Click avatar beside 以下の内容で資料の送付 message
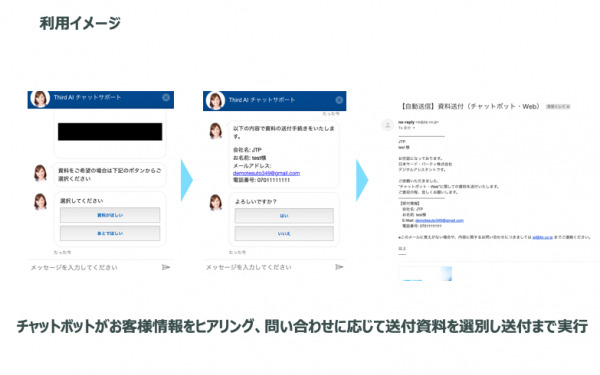The width and height of the screenshot is (600, 375). click(x=215, y=131)
